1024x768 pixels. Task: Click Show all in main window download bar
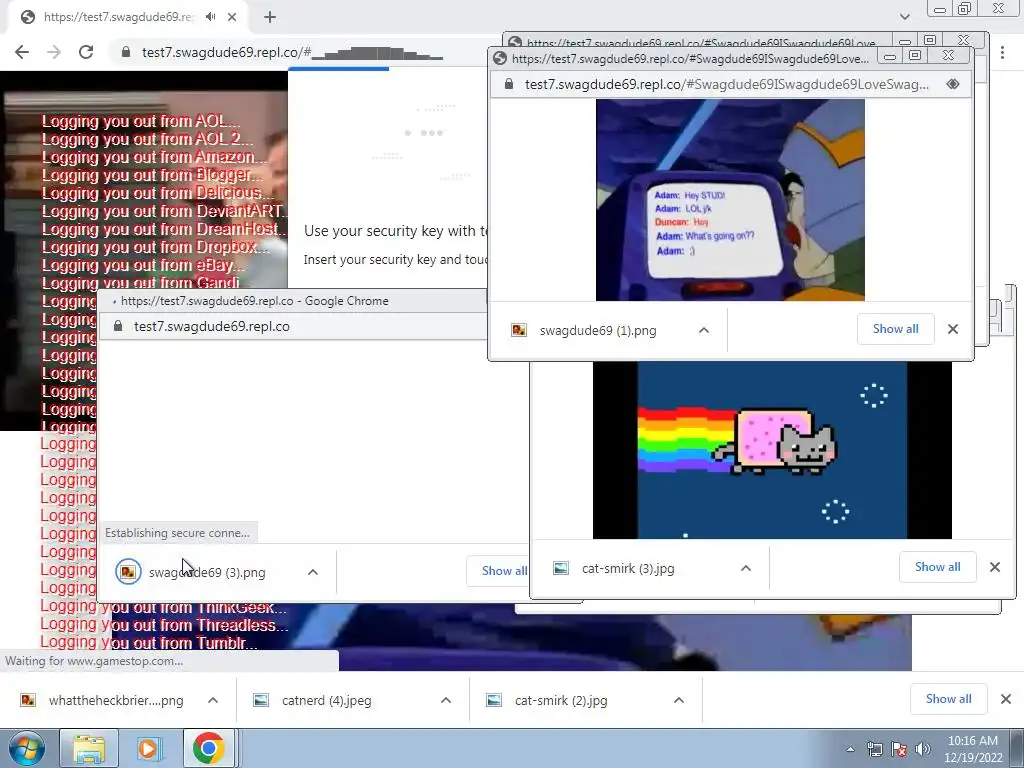[948, 699]
